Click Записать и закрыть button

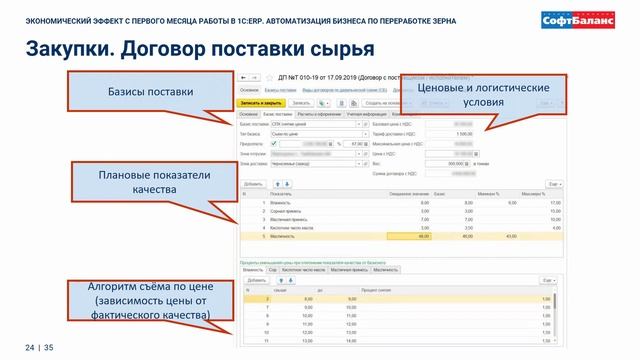point(260,103)
